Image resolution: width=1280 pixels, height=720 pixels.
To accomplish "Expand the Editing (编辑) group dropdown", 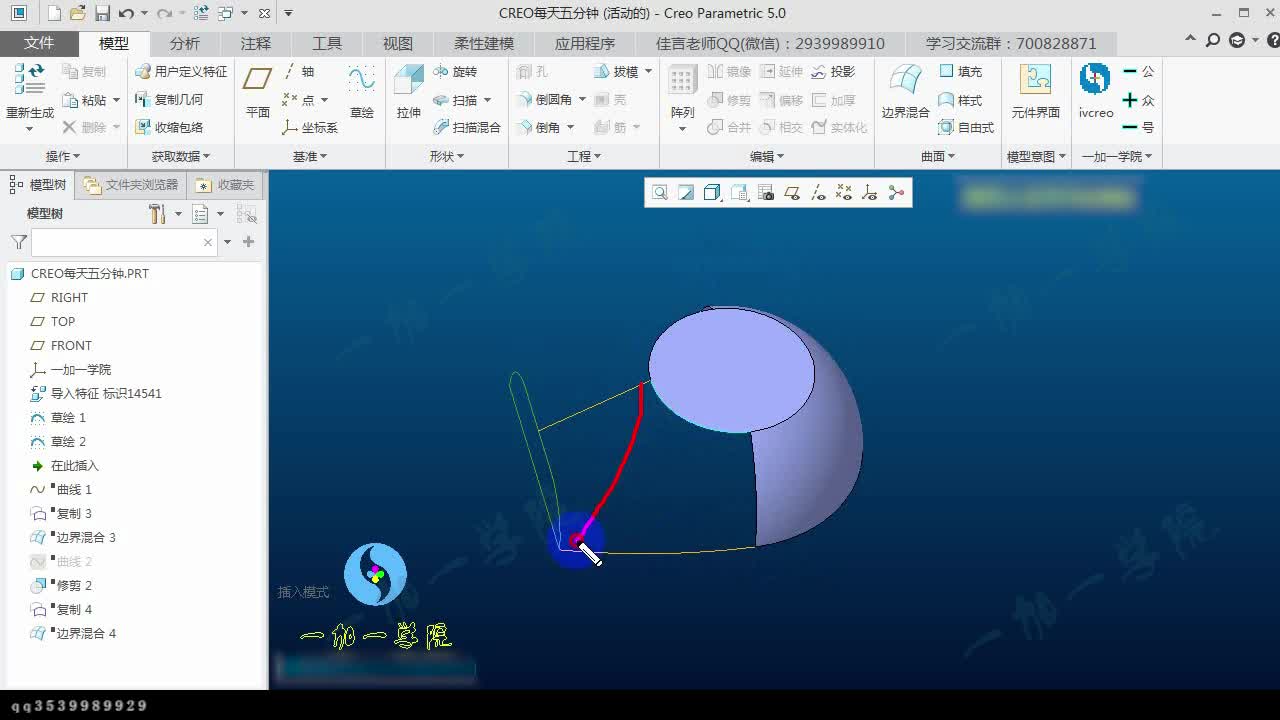I will point(767,156).
